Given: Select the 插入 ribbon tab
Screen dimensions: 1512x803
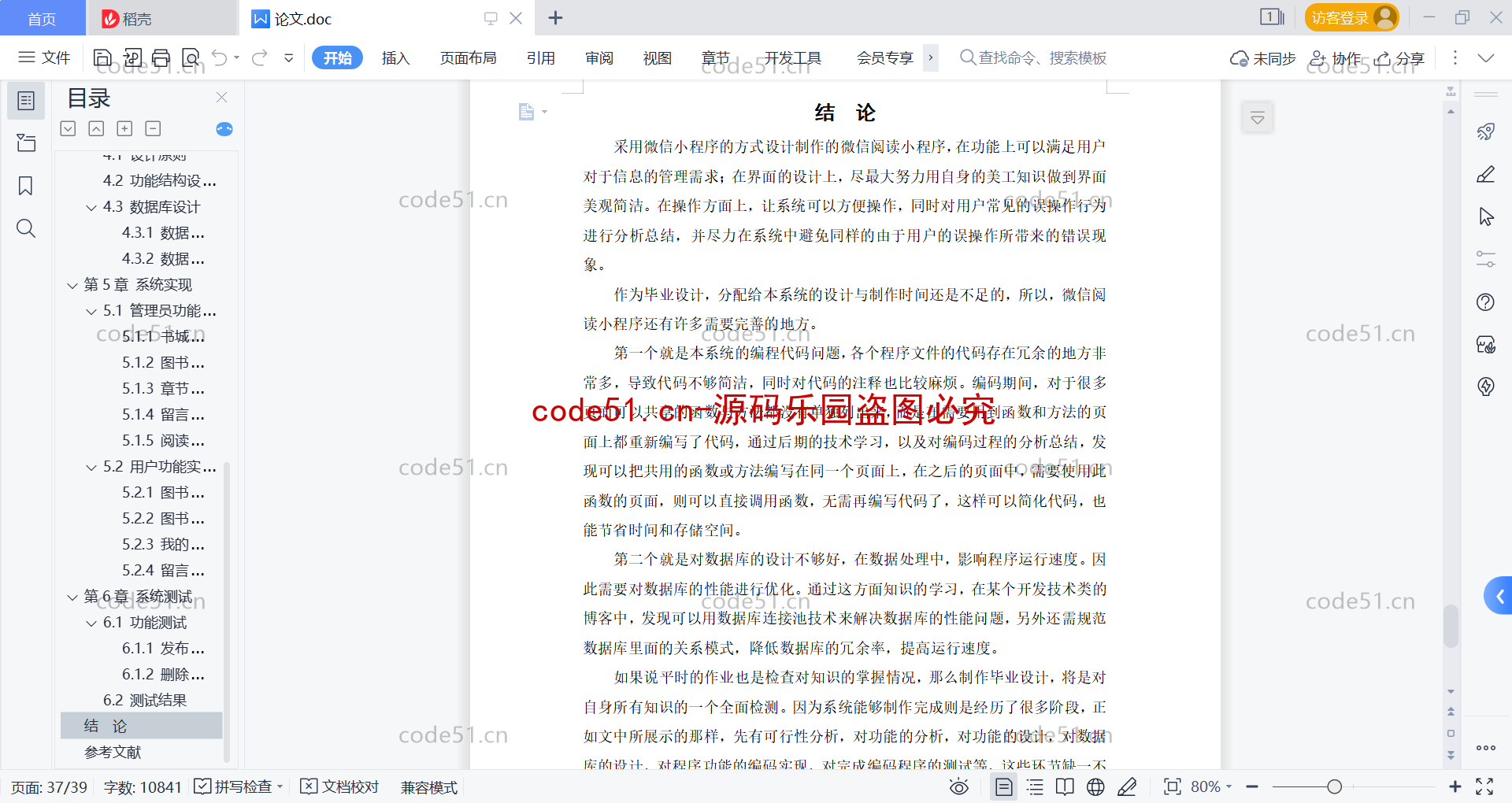Looking at the screenshot, I should [x=395, y=57].
